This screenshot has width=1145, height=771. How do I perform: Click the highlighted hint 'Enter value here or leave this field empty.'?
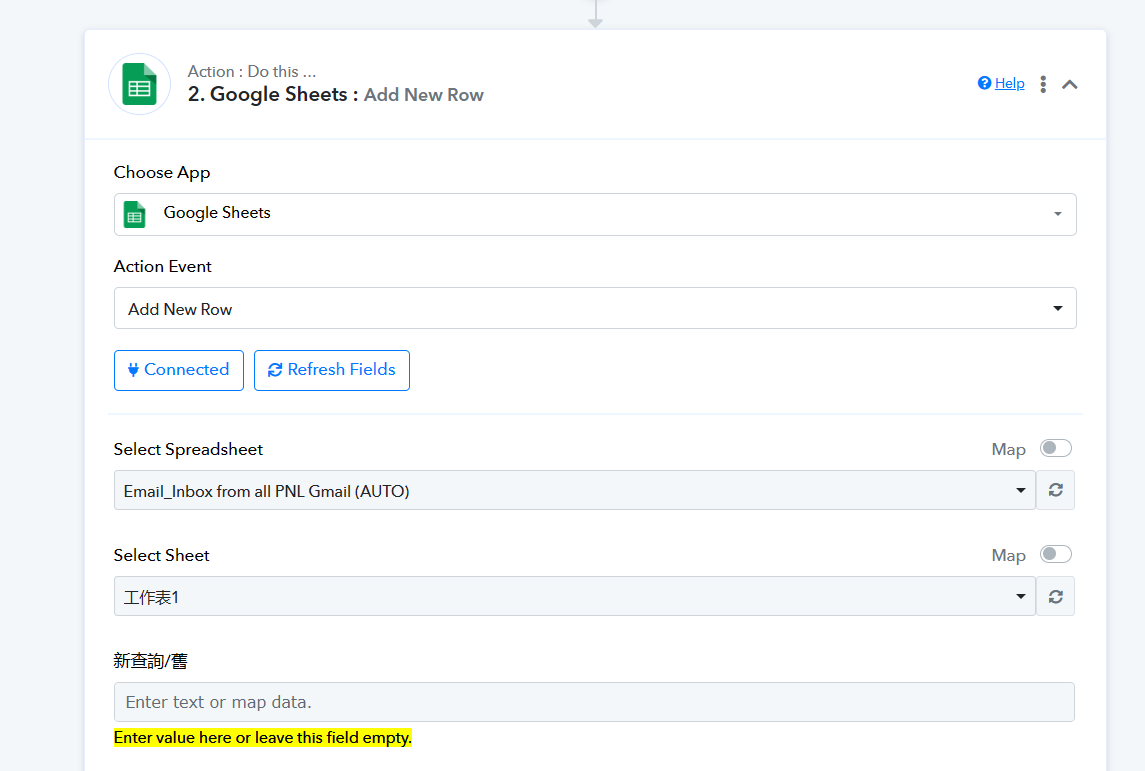click(x=263, y=737)
